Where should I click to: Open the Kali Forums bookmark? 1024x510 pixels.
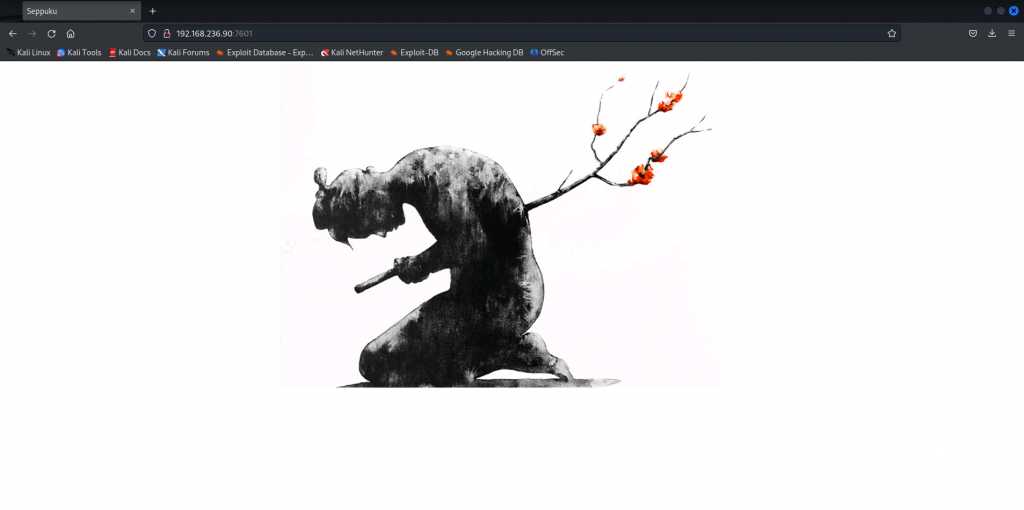coord(183,52)
